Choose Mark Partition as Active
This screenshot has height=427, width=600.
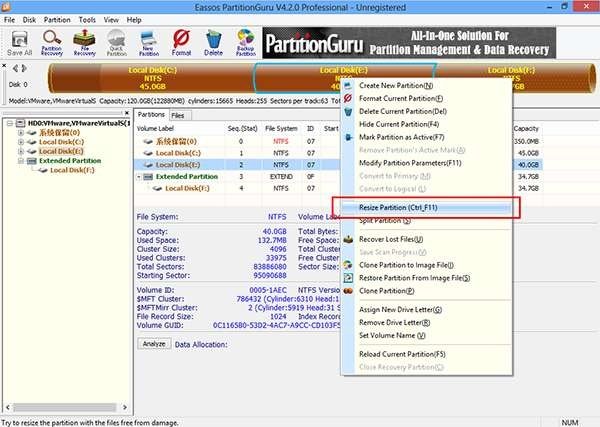pos(401,137)
